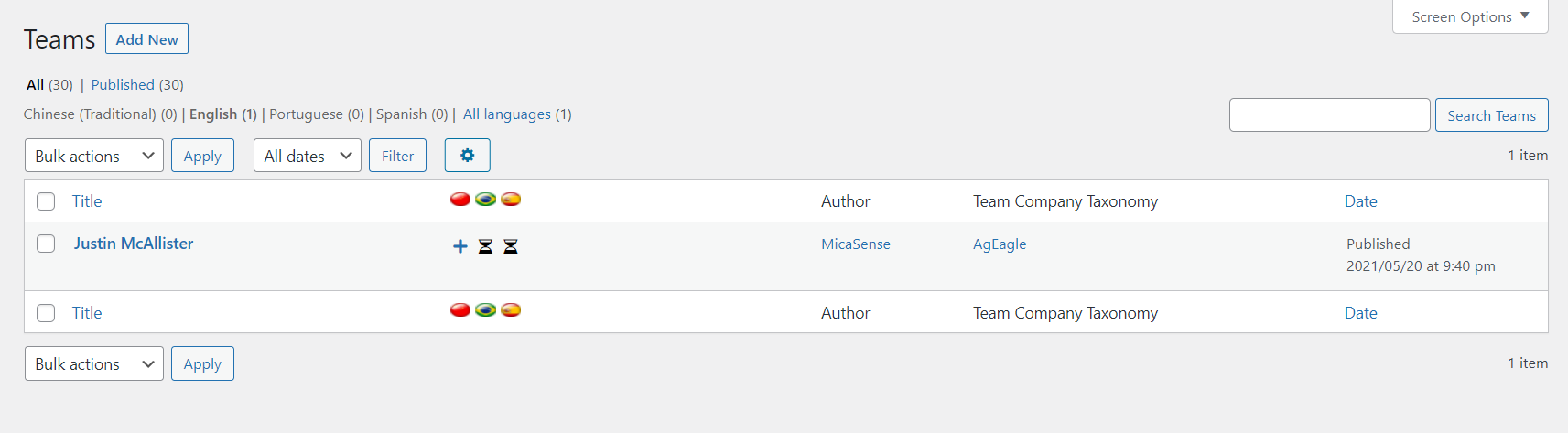Show teams in All languages
The image size is (1568, 433).
[x=506, y=114]
